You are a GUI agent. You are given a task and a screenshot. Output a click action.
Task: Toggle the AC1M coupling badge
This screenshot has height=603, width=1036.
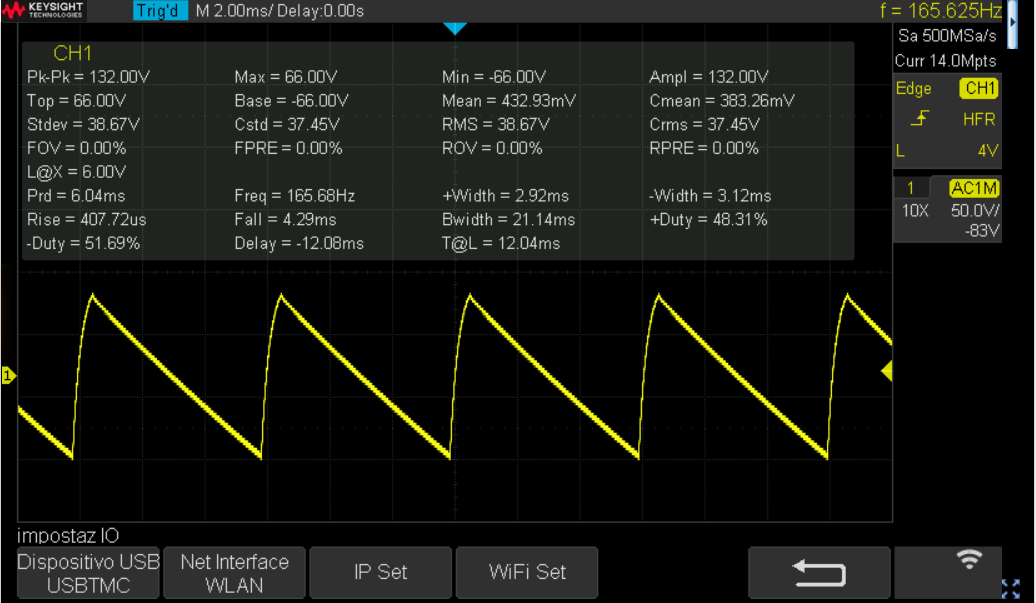(x=973, y=189)
